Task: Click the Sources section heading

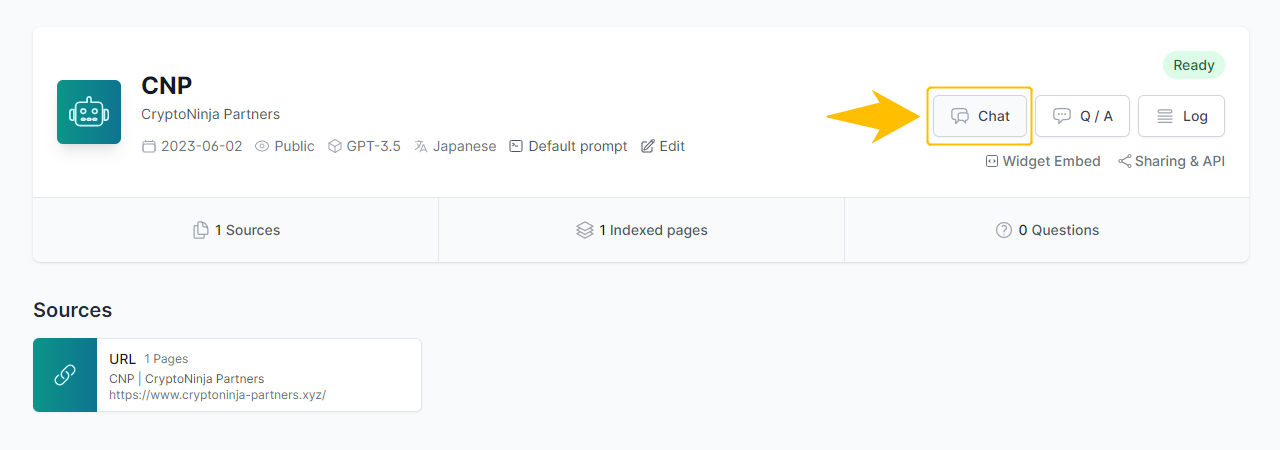Action: 73,310
